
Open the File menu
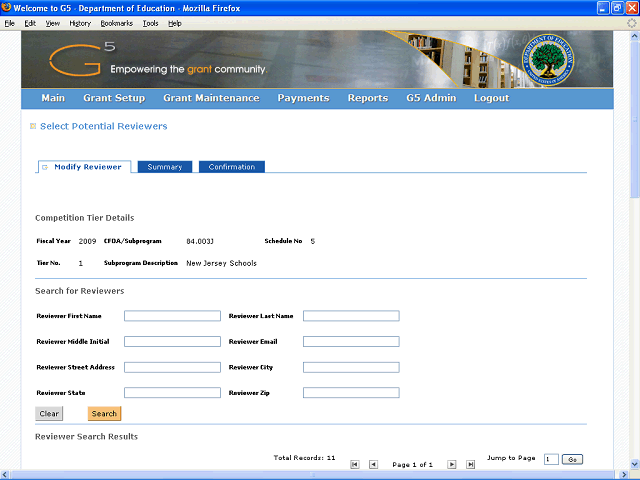point(10,23)
